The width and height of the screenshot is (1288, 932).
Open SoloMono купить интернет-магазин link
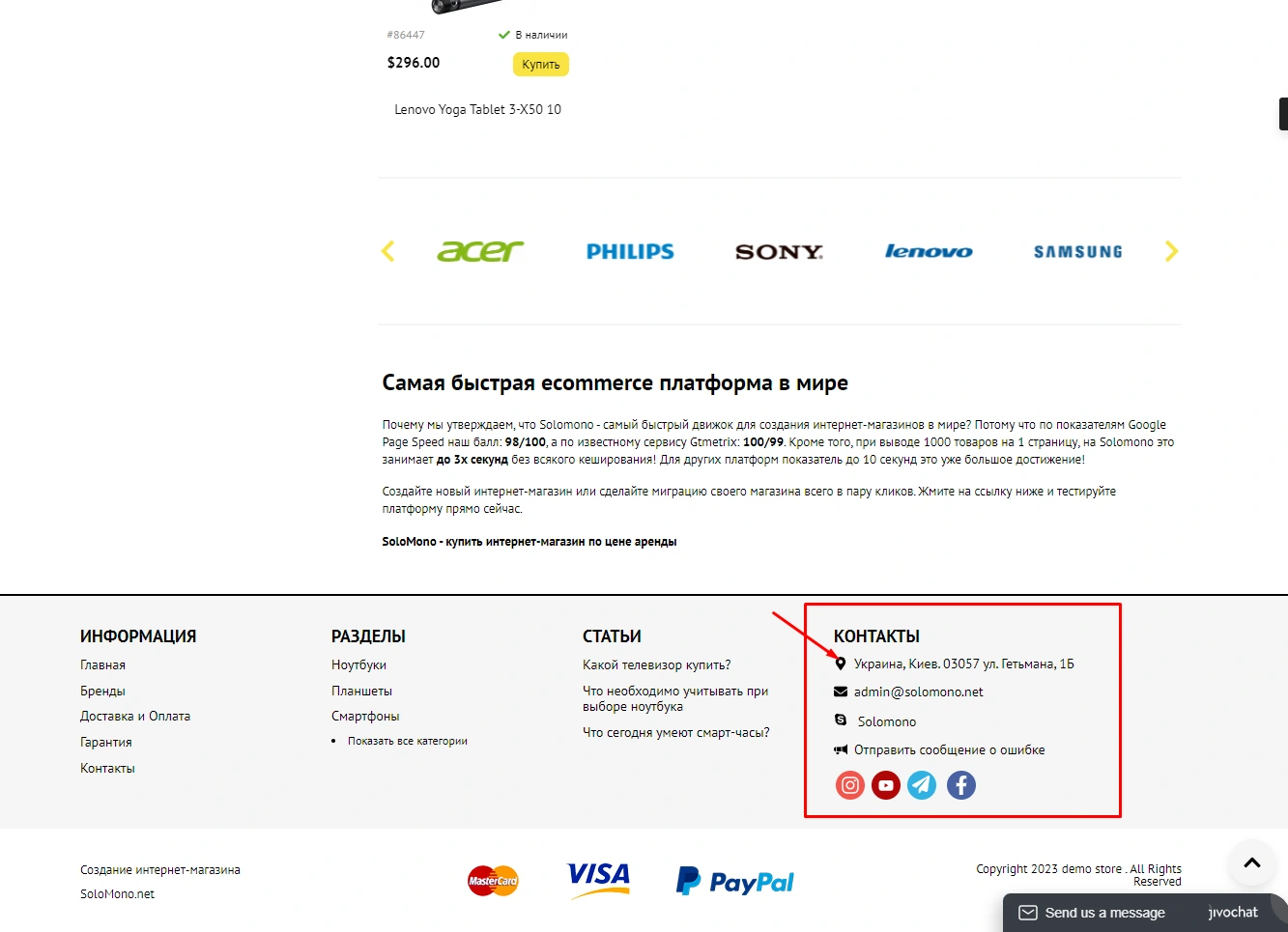pyautogui.click(x=530, y=542)
